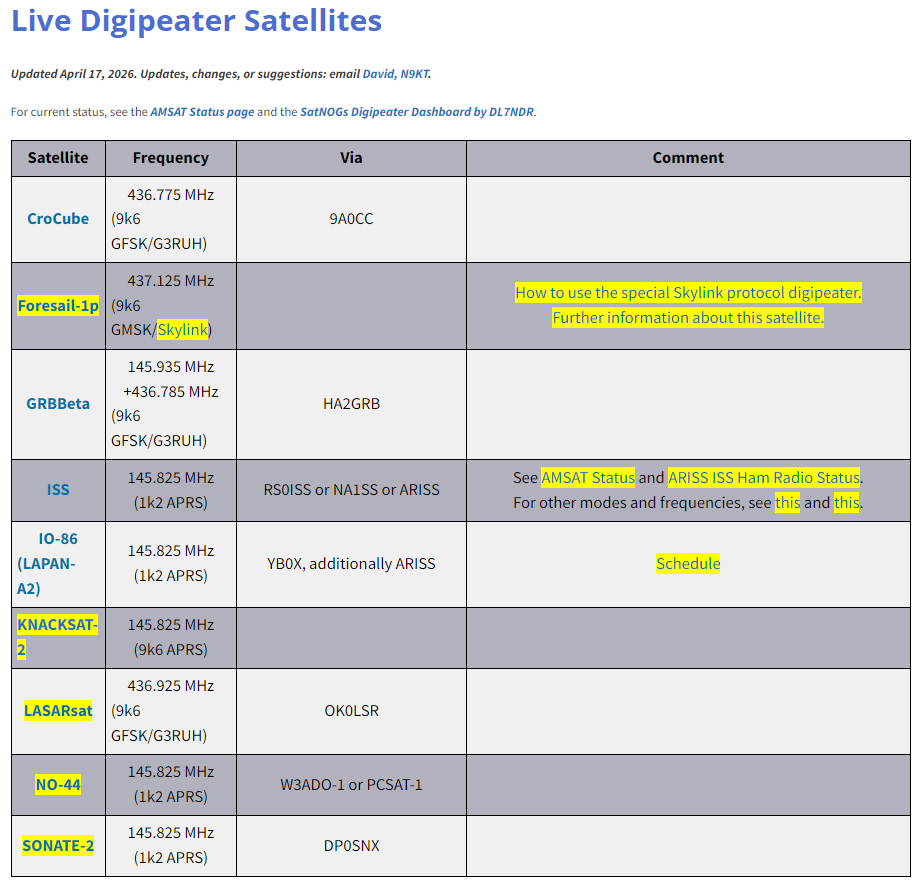
Task: Click 145.825 MHz in the NO-44 row
Action: [x=171, y=772]
